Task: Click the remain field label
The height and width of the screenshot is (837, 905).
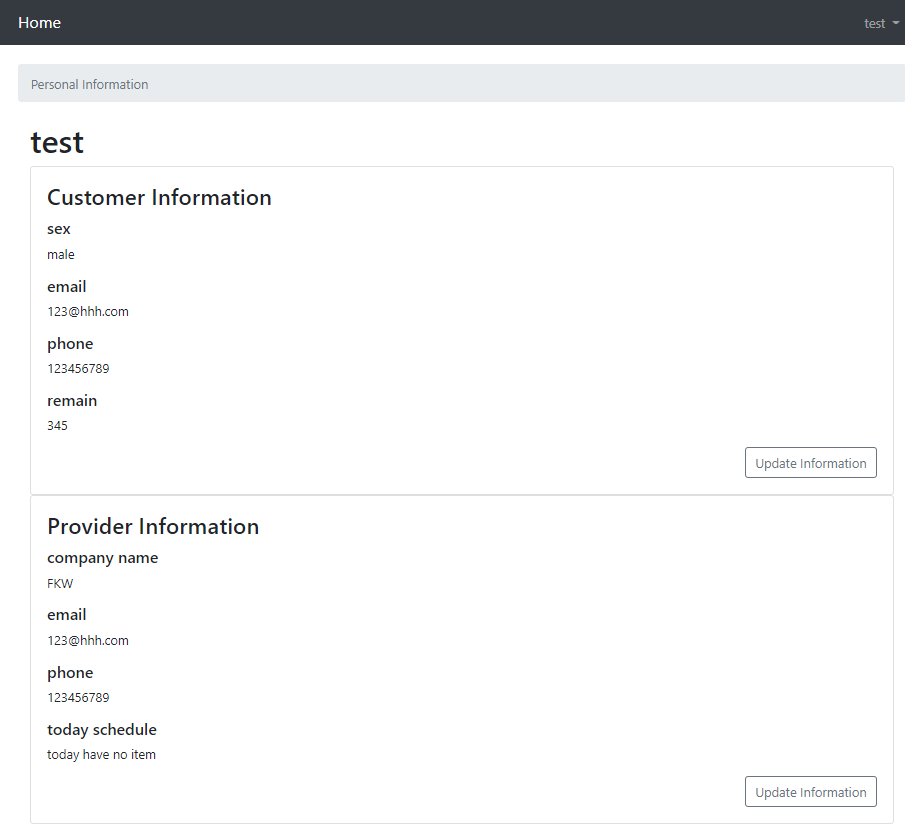Action: 72,401
